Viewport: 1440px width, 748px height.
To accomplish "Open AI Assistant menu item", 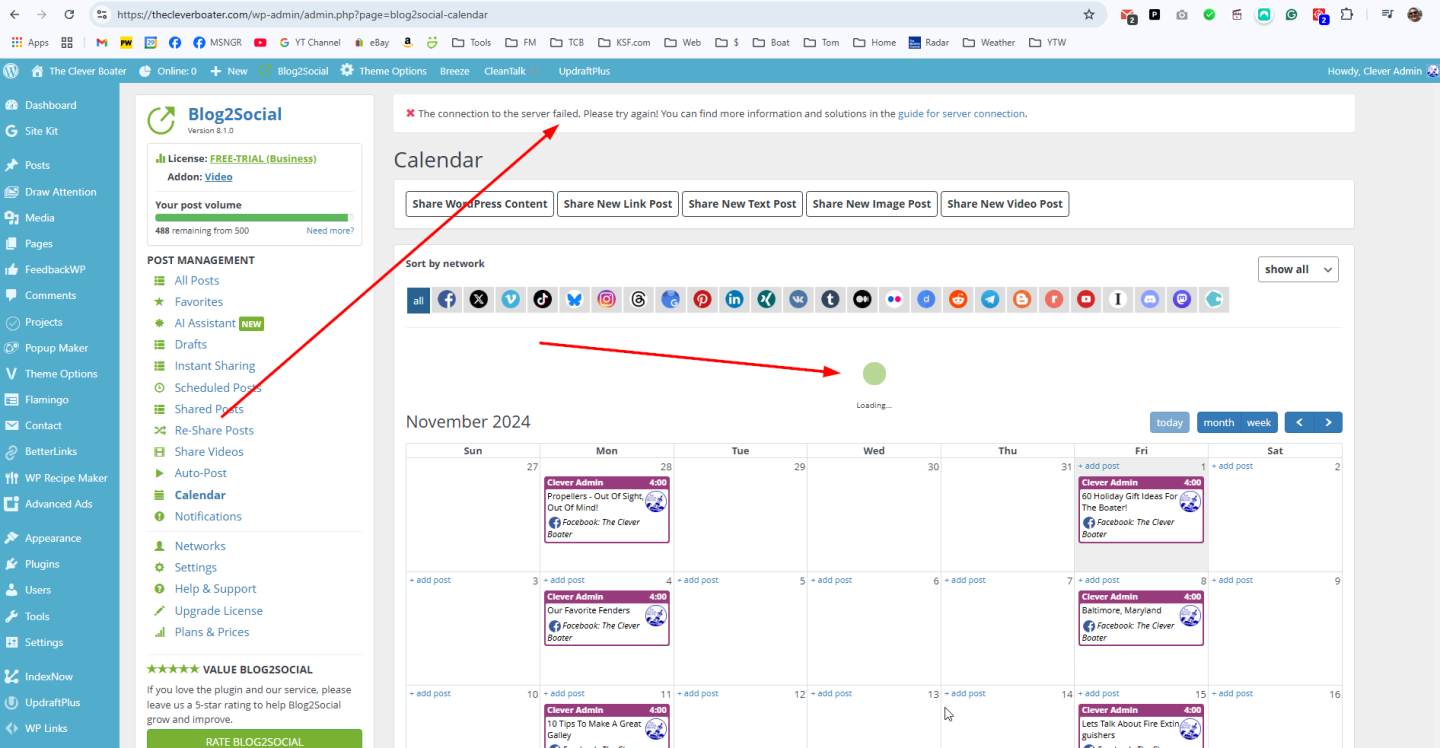I will click(x=205, y=323).
